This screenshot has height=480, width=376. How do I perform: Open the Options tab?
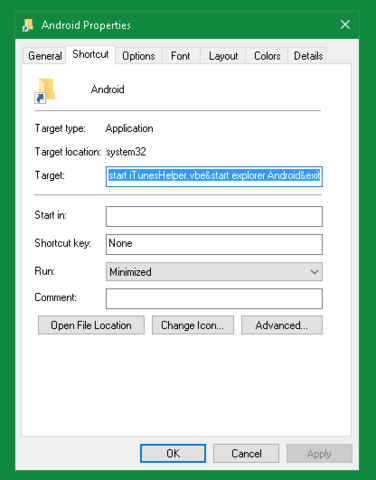139,56
